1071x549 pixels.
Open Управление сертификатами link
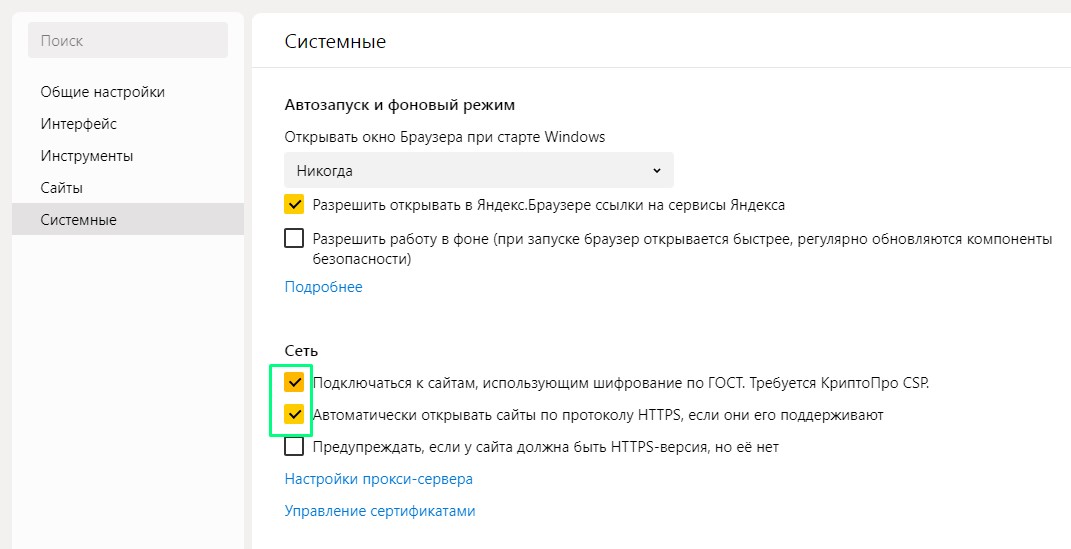(x=380, y=511)
